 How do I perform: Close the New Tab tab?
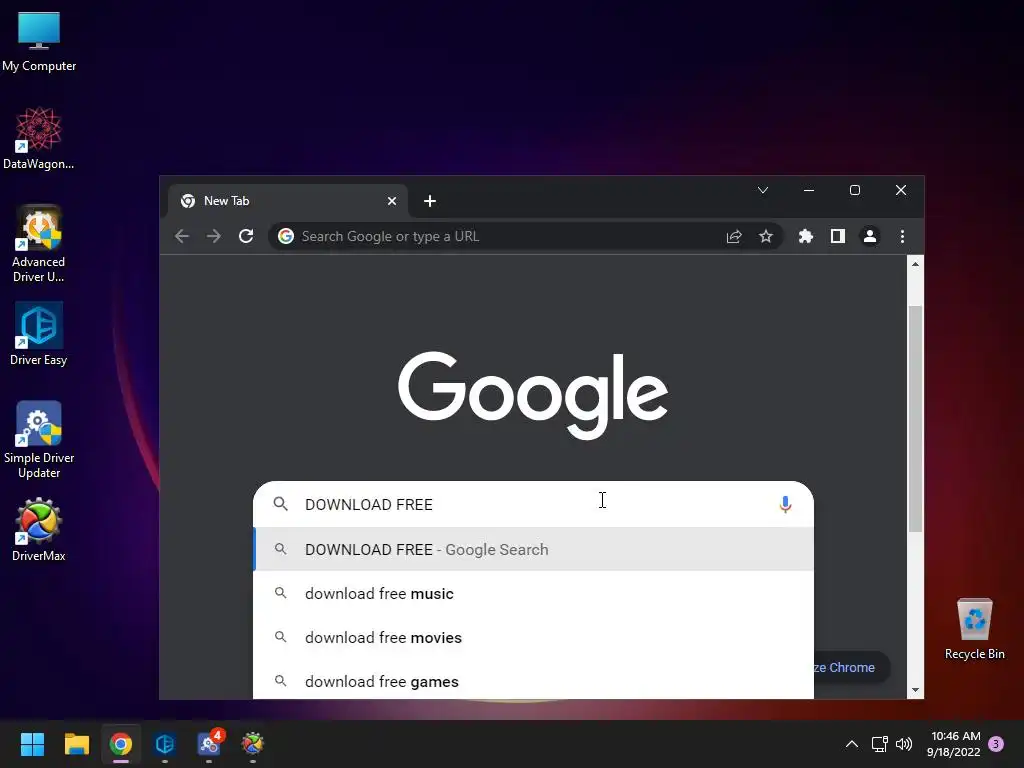(x=392, y=201)
